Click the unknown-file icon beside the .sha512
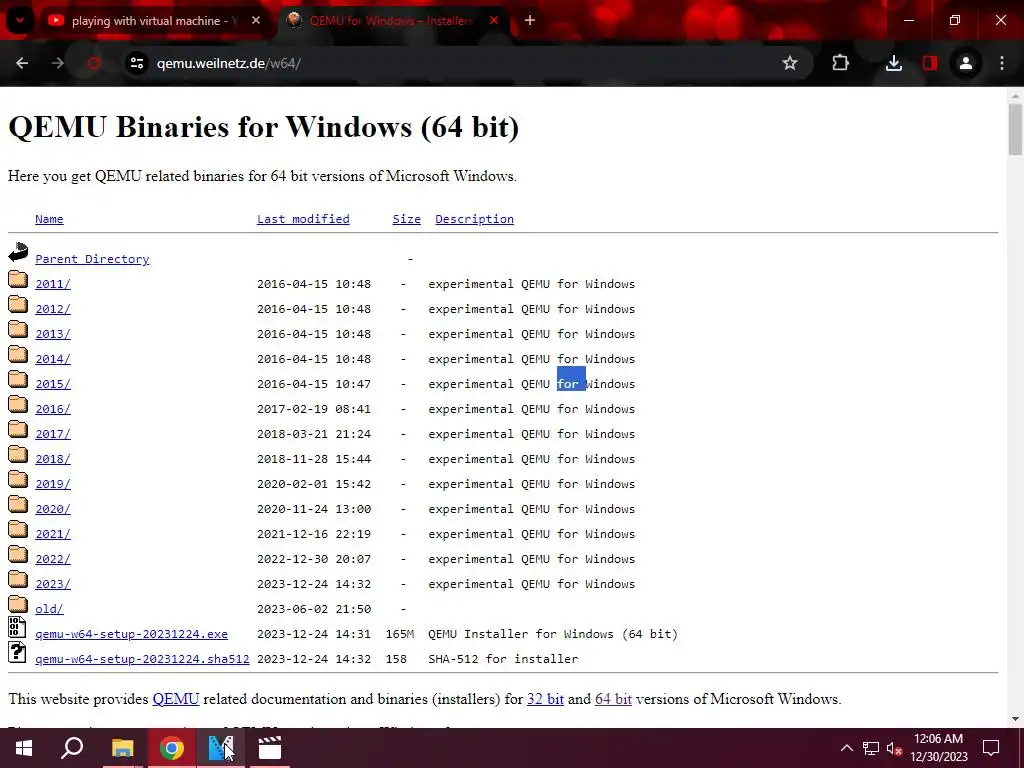The width and height of the screenshot is (1024, 768). point(17,652)
